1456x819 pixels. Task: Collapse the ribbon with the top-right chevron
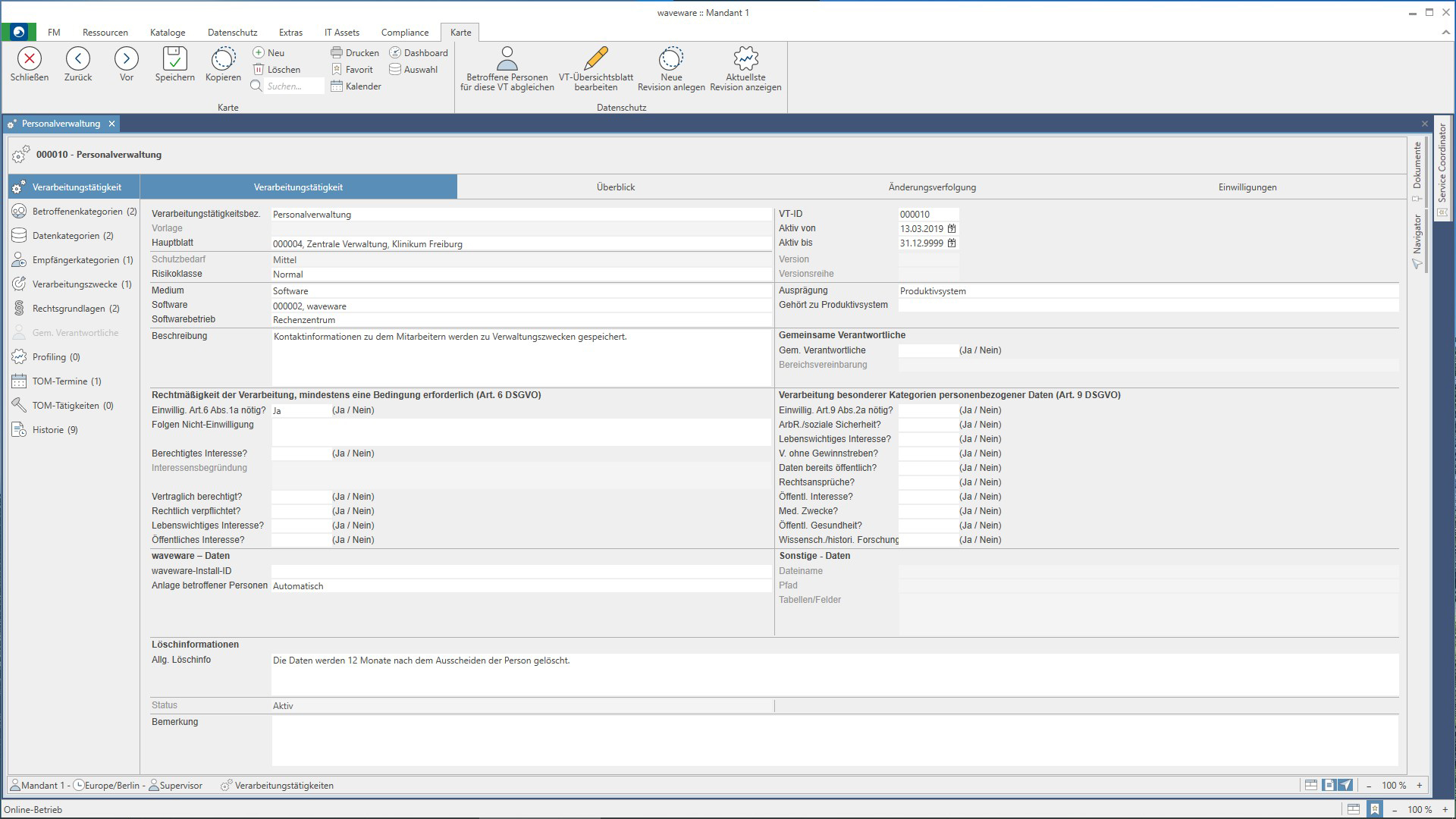(x=1445, y=33)
